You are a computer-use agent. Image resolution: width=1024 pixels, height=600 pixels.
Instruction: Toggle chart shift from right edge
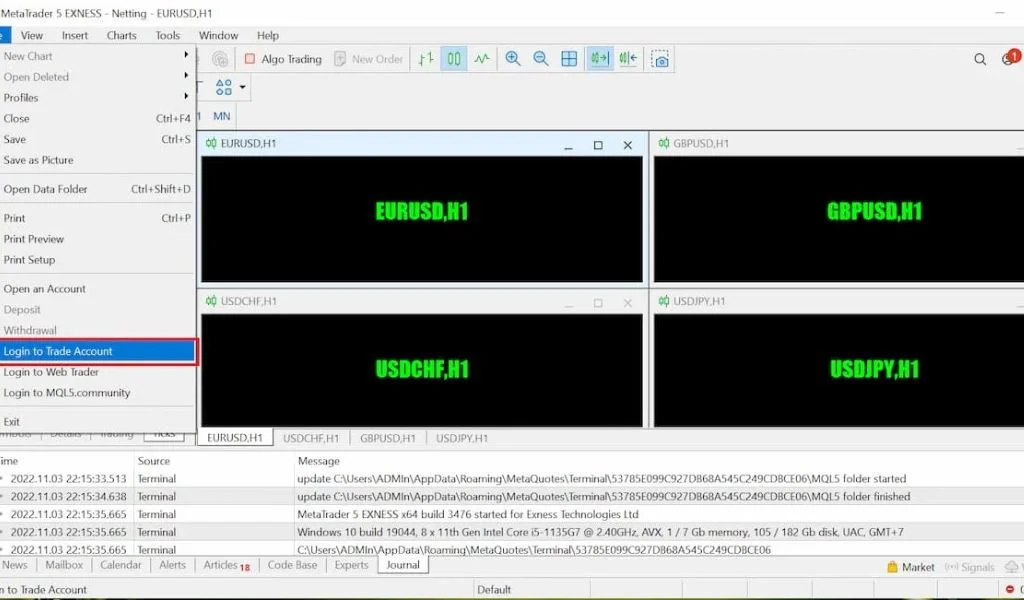pos(627,58)
